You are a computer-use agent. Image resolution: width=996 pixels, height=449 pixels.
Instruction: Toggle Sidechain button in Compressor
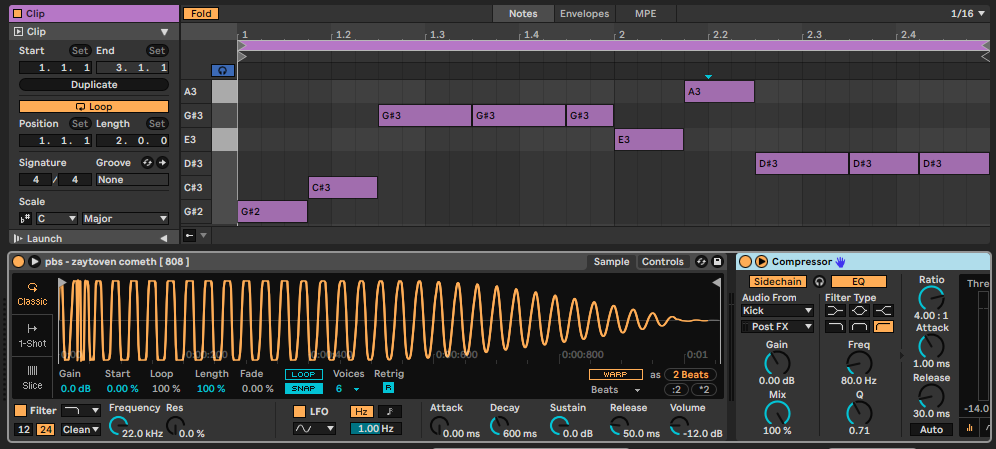tap(778, 281)
